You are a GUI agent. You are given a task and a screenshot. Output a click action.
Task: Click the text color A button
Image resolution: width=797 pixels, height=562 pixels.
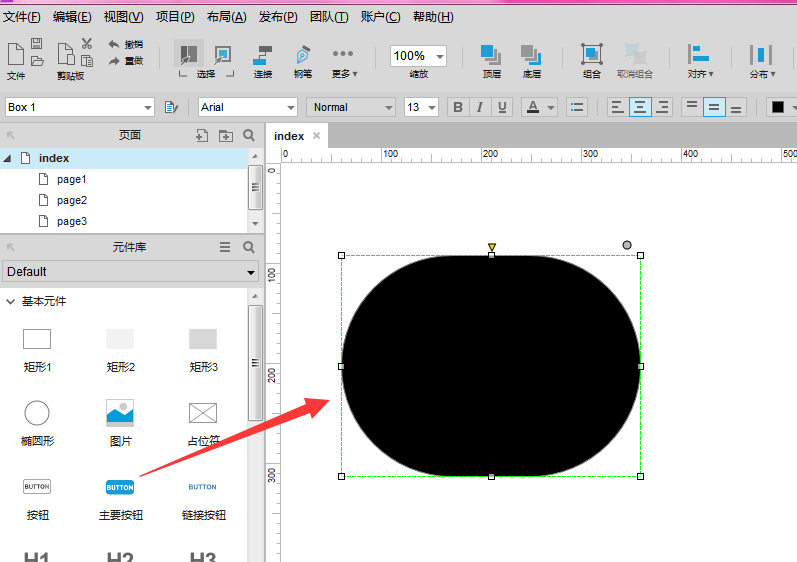(533, 107)
